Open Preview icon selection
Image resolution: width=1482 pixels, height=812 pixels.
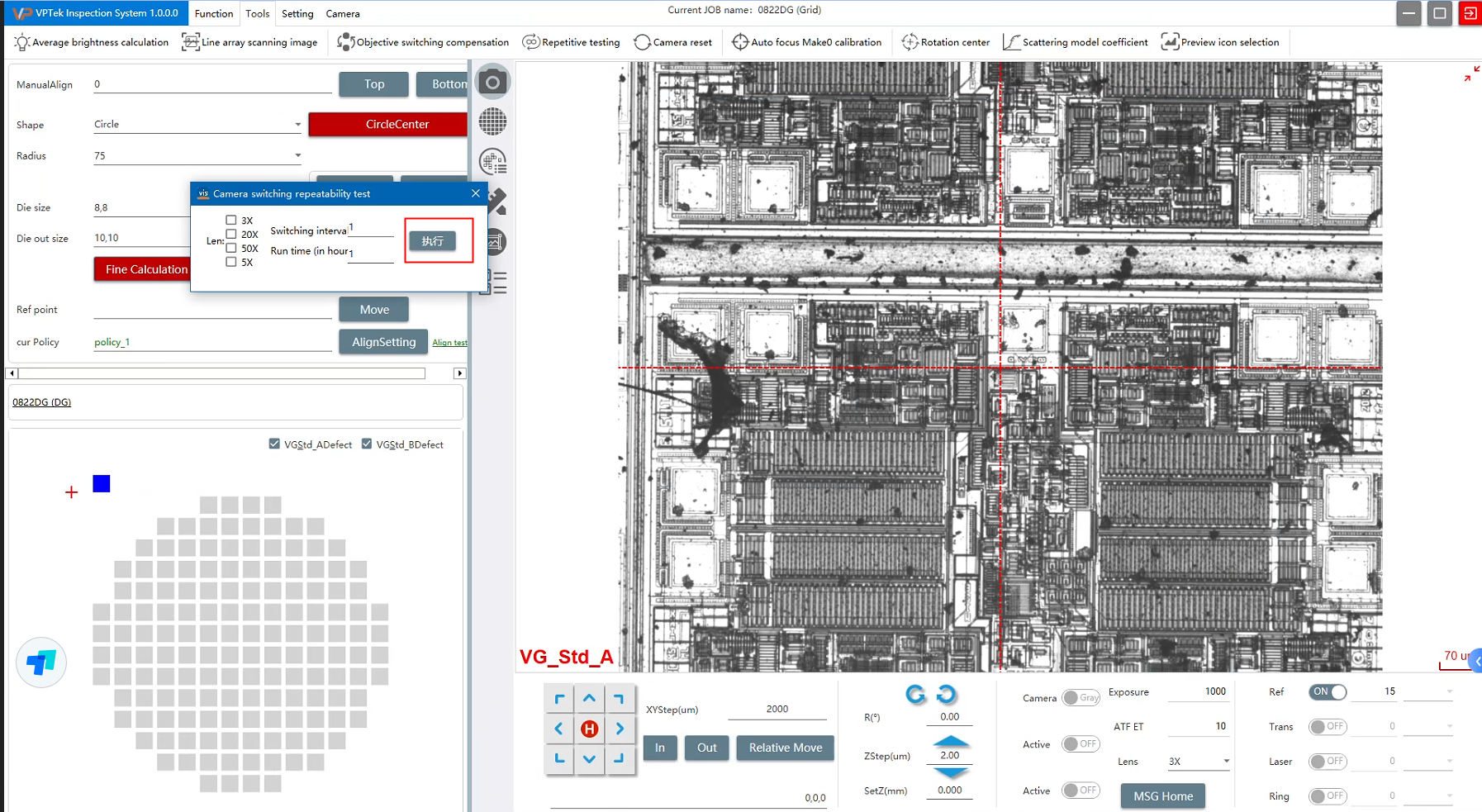coord(1220,42)
